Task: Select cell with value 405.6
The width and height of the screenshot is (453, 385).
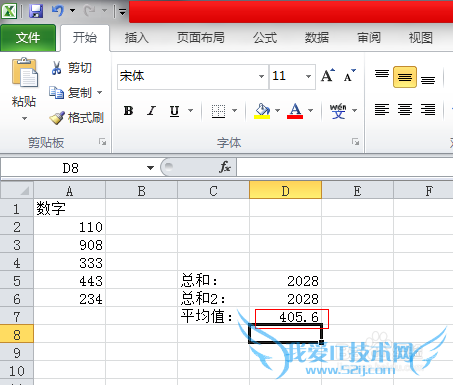Action: click(x=285, y=317)
